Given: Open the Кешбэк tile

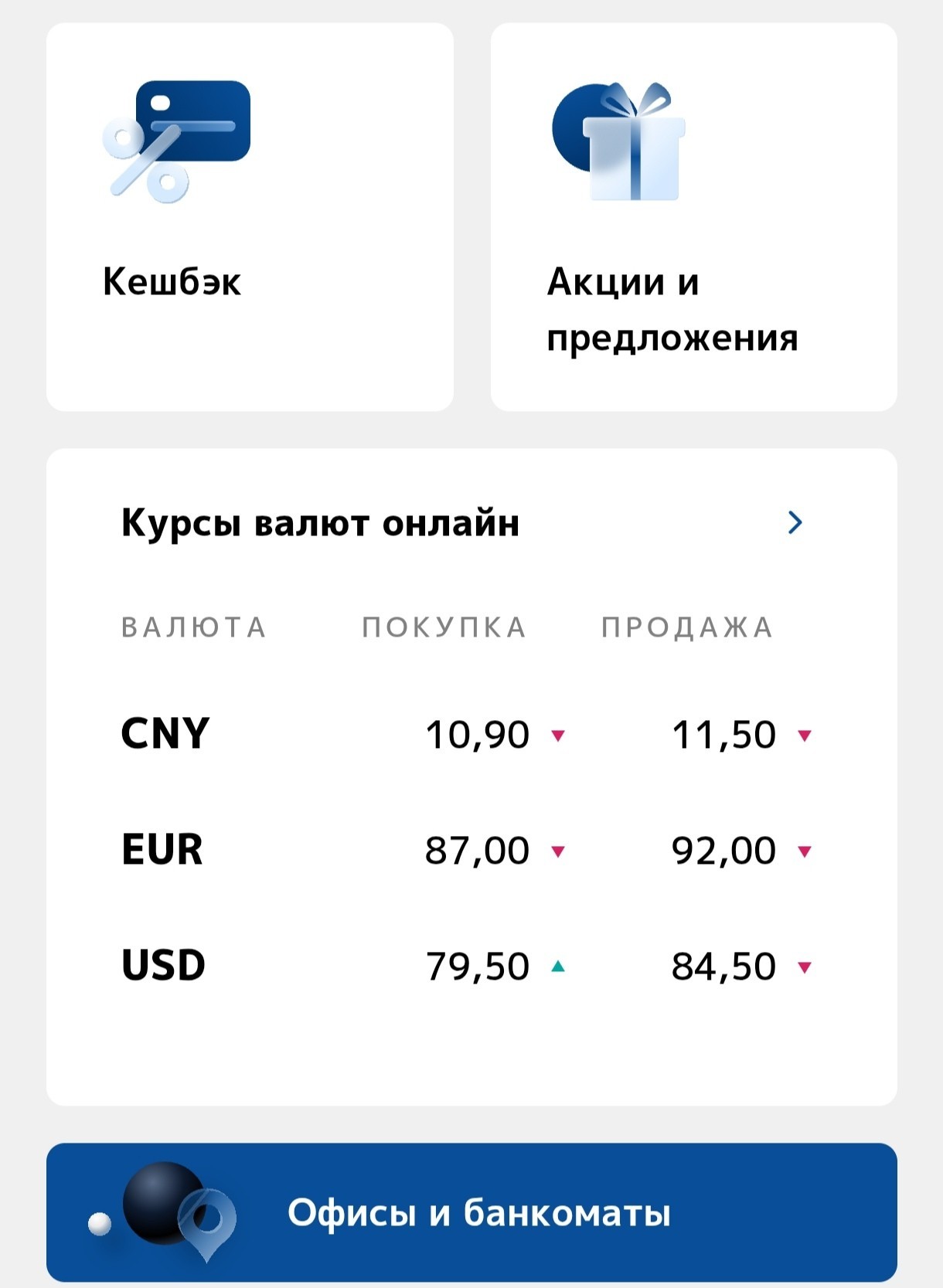Looking at the screenshot, I should pyautogui.click(x=250, y=217).
